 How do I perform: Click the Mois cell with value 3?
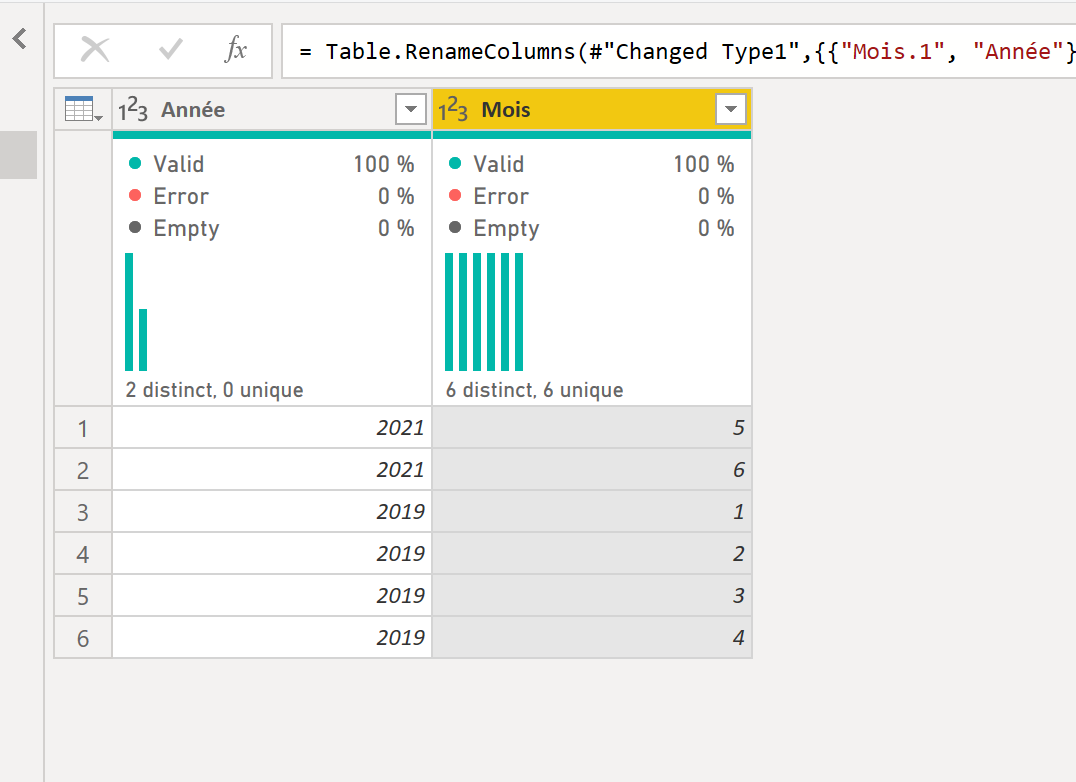pos(592,595)
